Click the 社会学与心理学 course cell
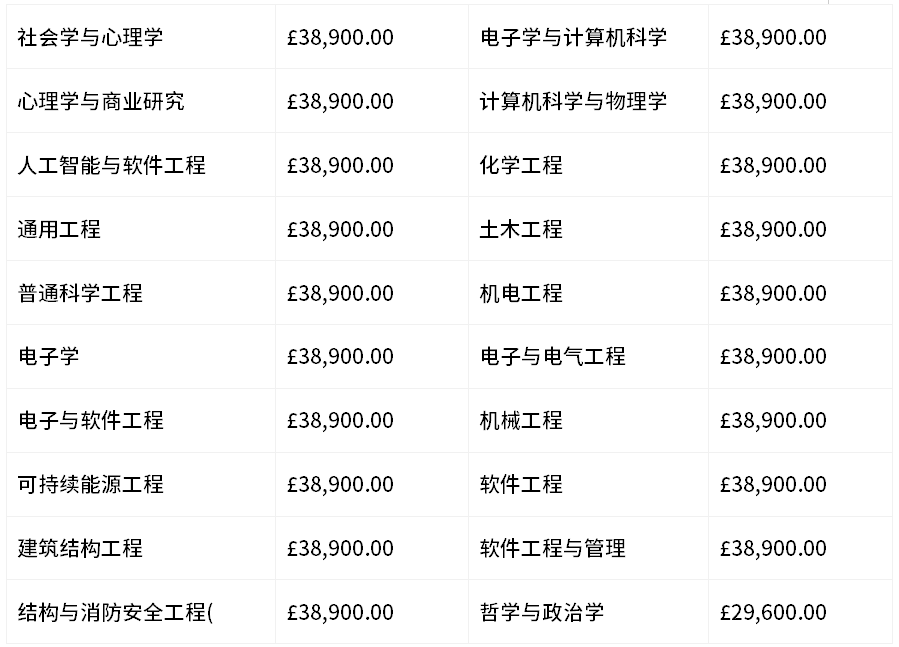Viewport: 899px width, 647px height. click(90, 38)
